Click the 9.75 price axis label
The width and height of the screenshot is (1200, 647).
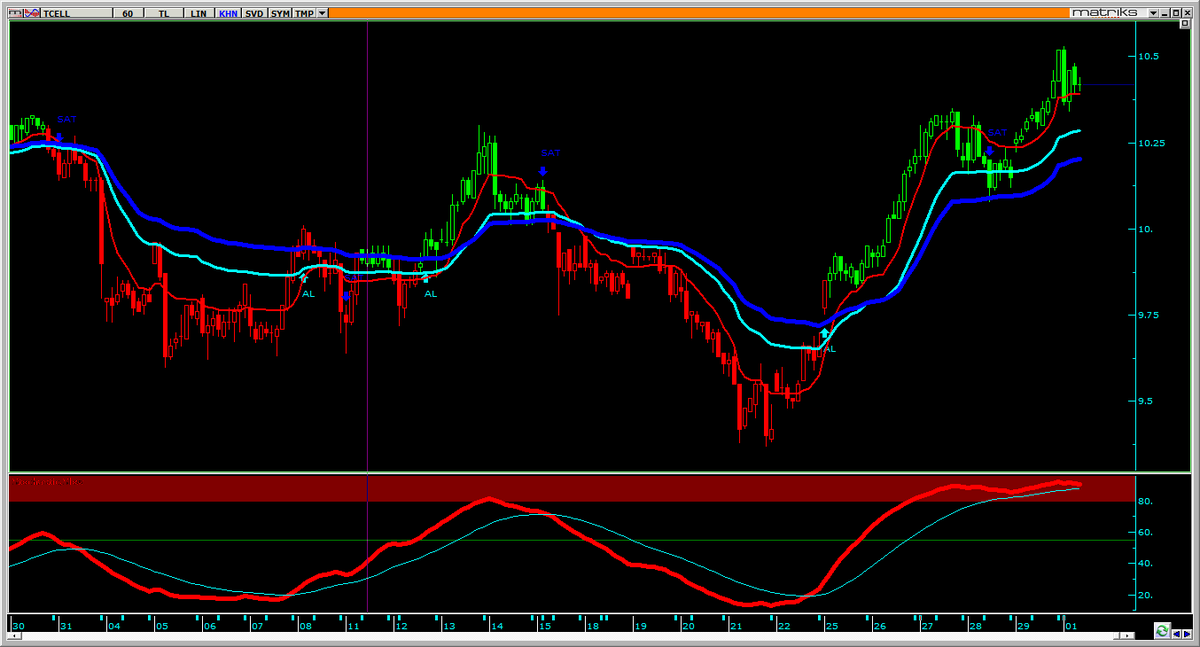pos(1151,315)
